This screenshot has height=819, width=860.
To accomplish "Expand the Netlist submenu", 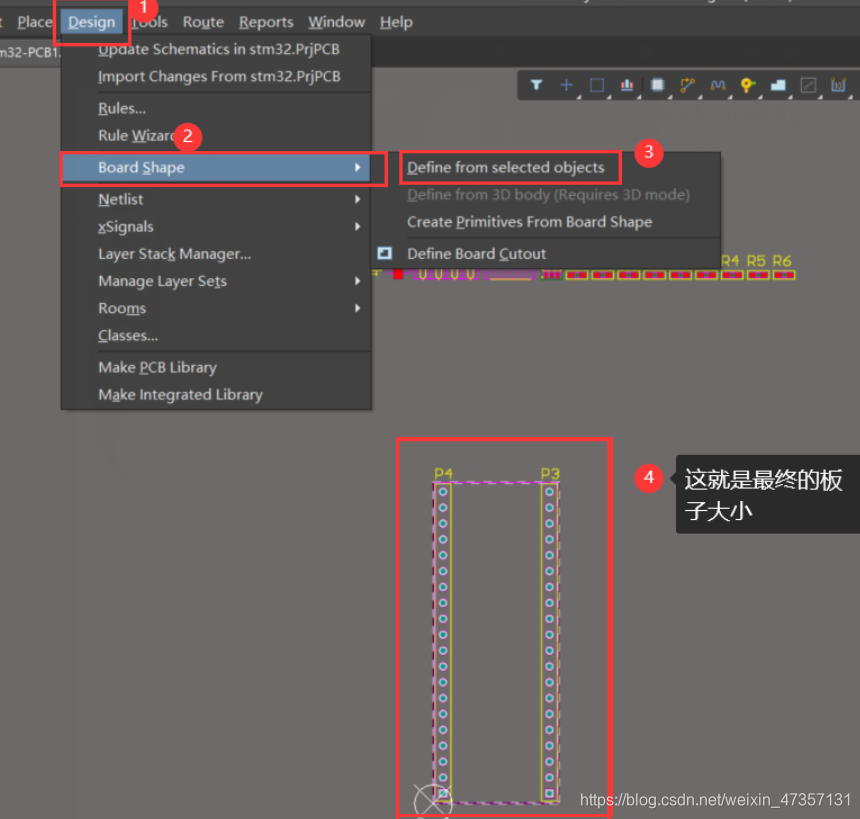I will tap(216, 199).
